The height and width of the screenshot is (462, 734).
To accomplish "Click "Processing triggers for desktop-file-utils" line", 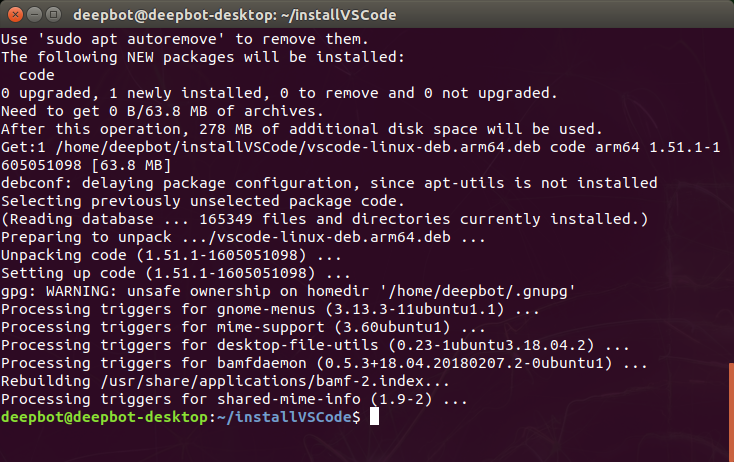I will pos(316,345).
